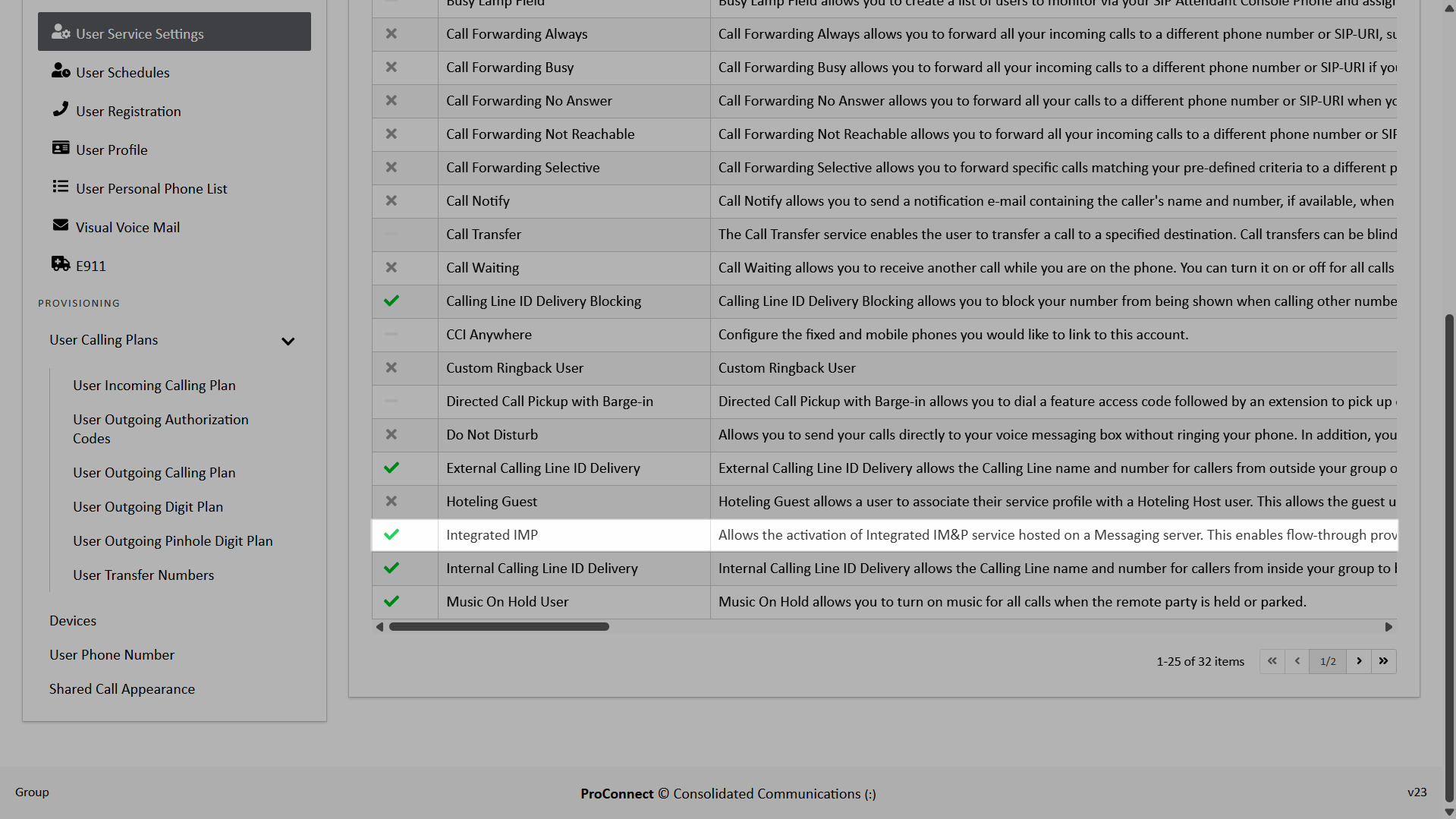Open User Incoming Calling Plan

coord(154,386)
